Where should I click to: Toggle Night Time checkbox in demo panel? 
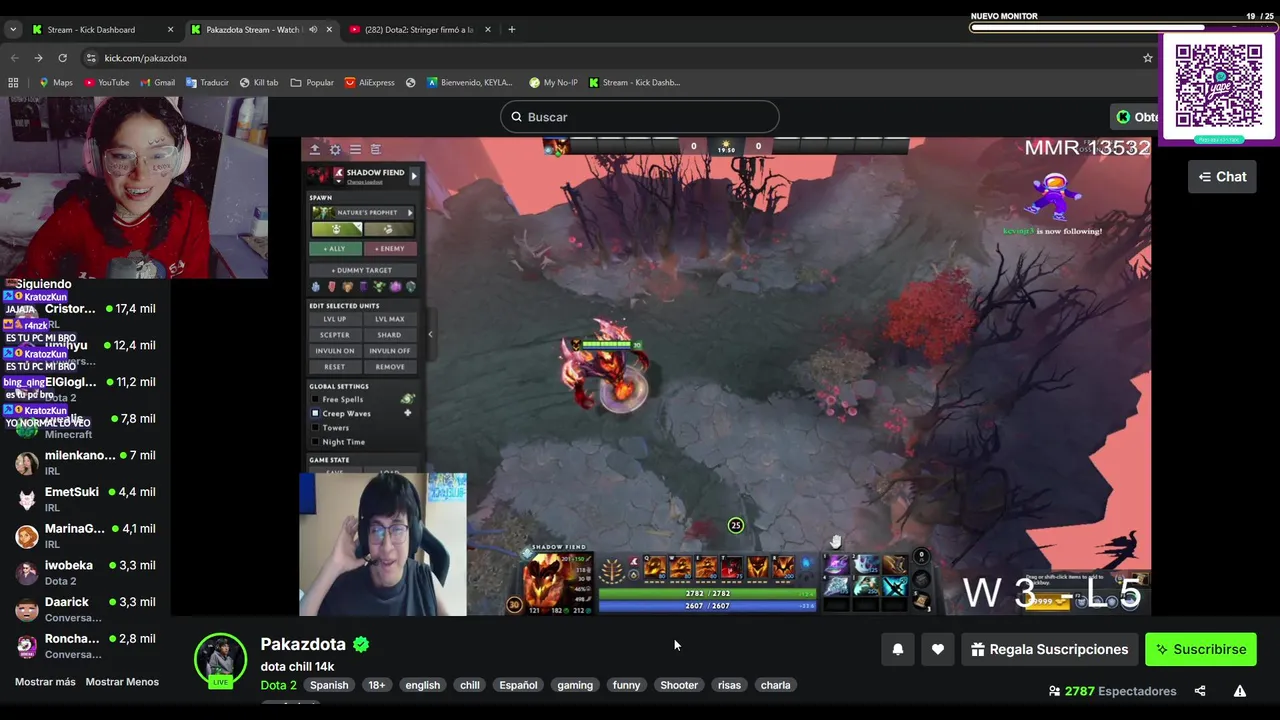(x=316, y=441)
